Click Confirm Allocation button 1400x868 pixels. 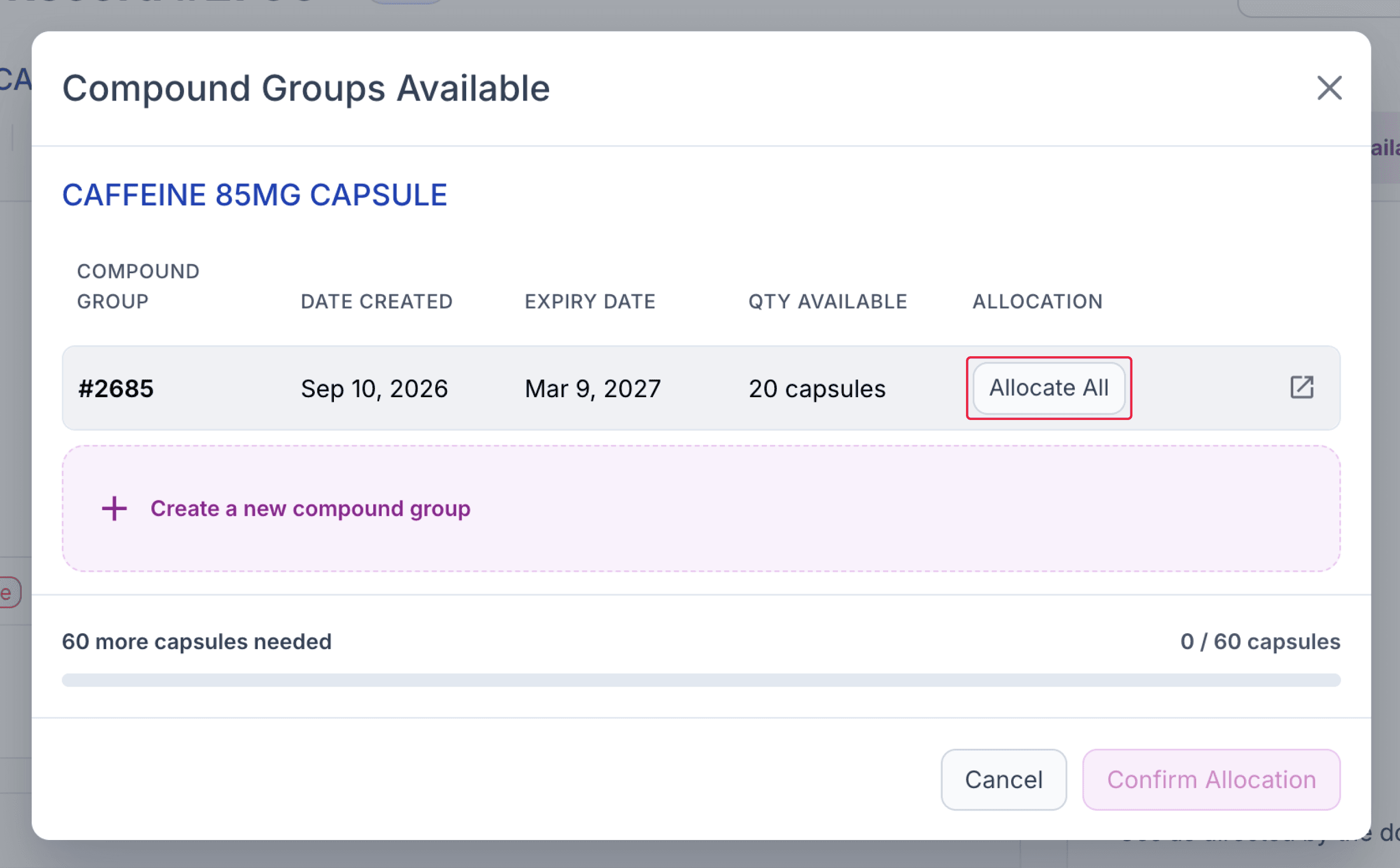[1211, 779]
